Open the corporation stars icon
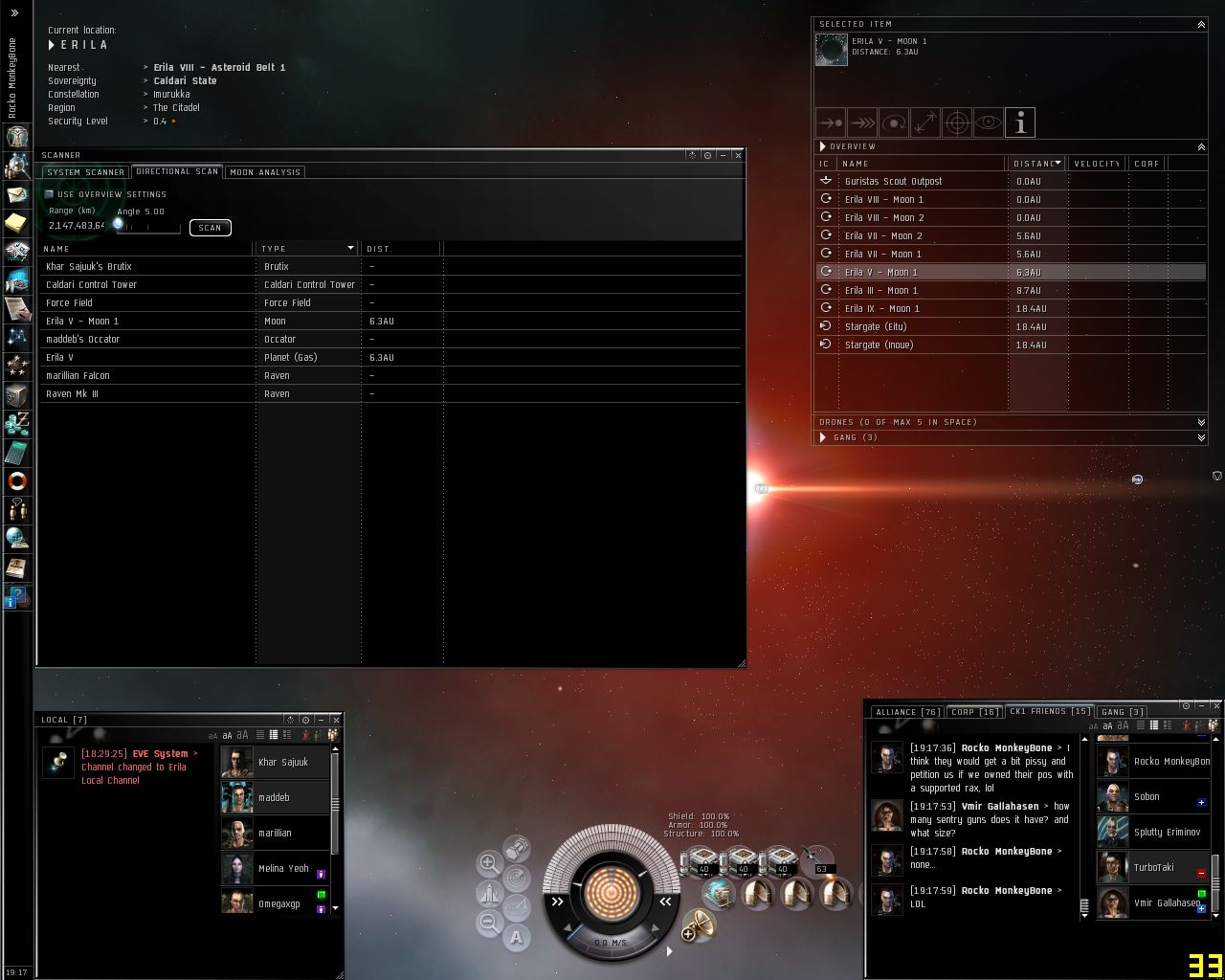1225x980 pixels. 17,366
